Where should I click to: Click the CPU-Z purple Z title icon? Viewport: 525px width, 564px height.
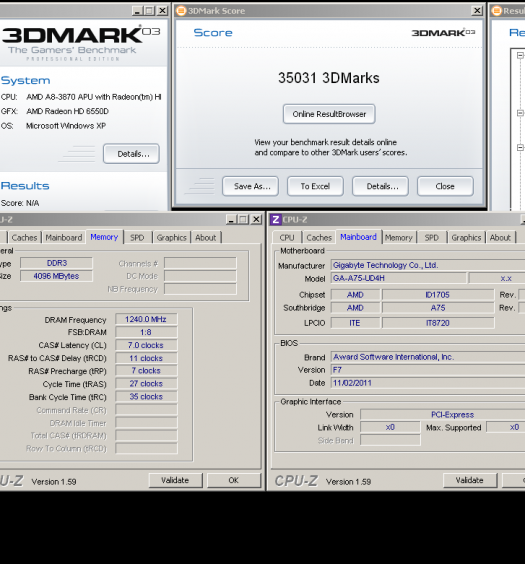point(276,219)
